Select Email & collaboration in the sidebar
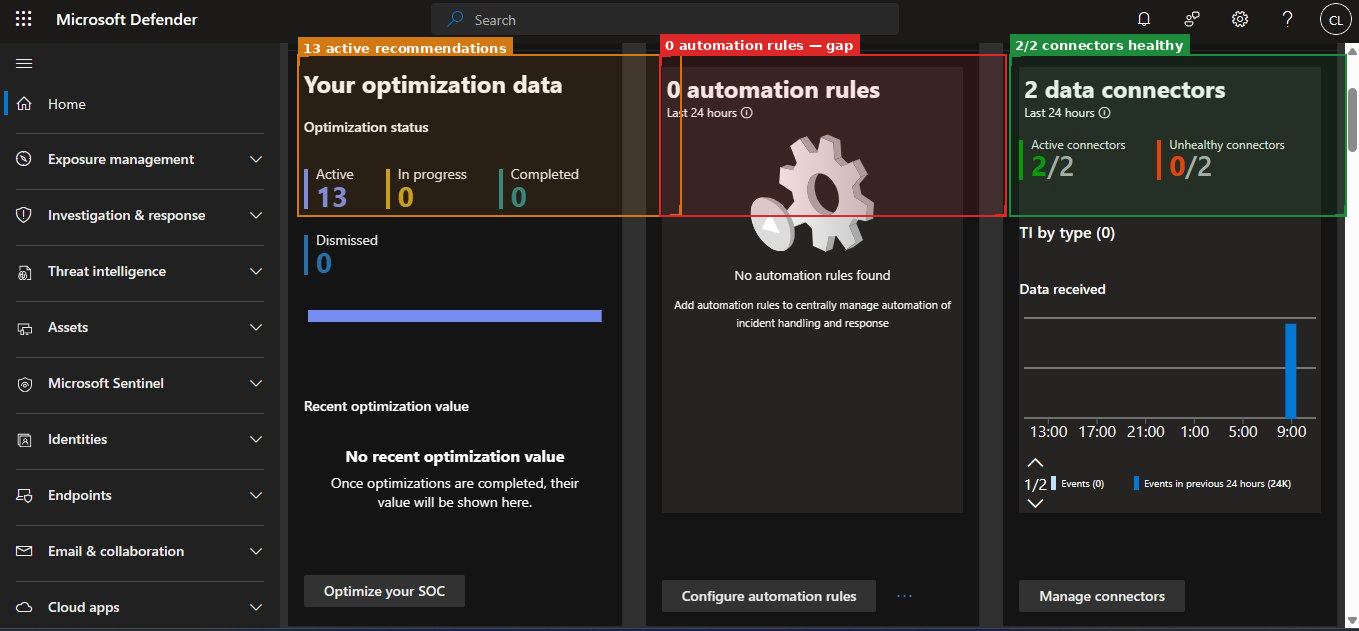1359x631 pixels. (x=115, y=551)
